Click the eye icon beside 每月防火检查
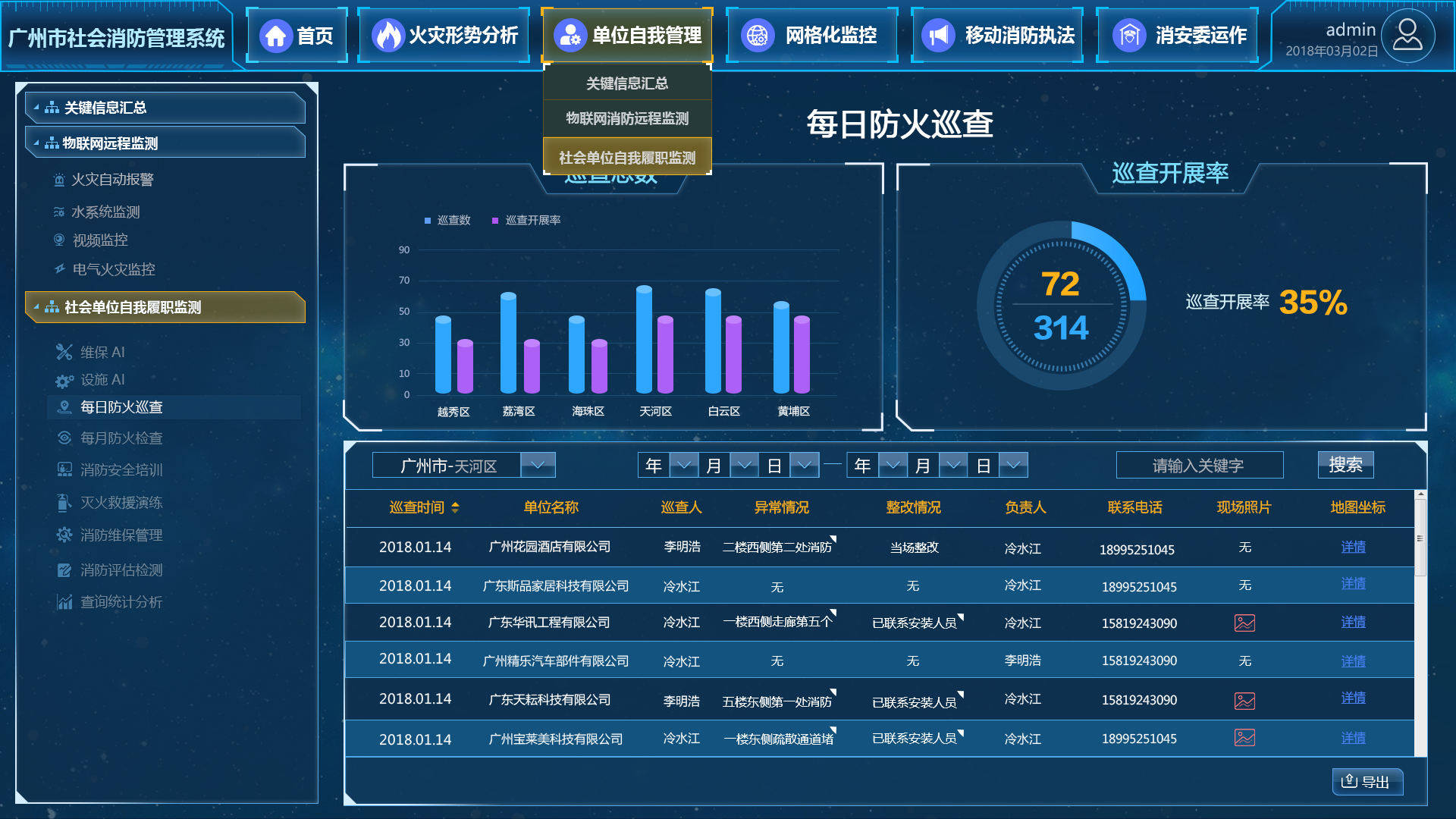 click(x=65, y=438)
